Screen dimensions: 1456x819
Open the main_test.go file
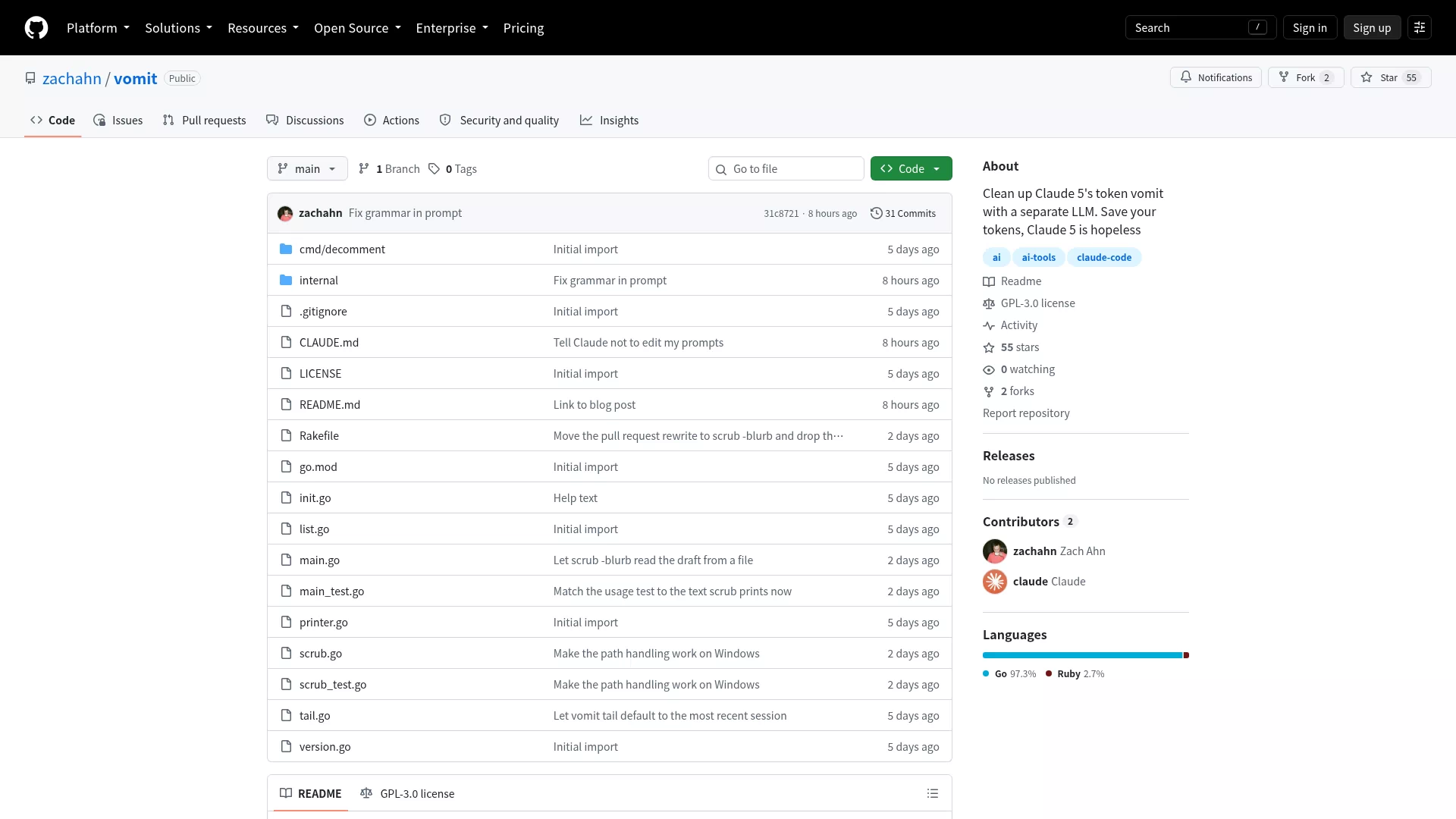click(331, 591)
